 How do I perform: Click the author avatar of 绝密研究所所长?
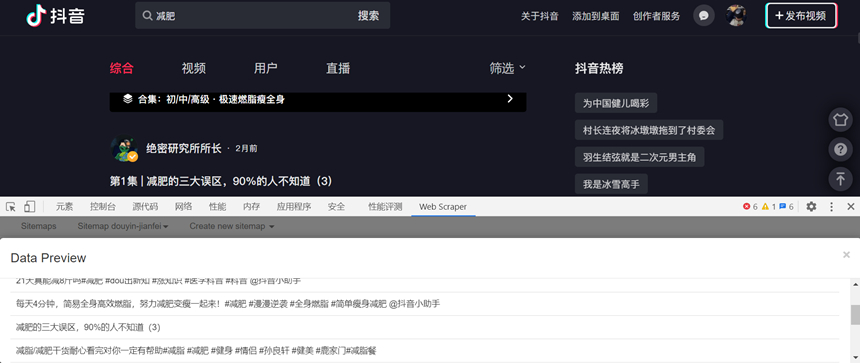pyautogui.click(x=124, y=149)
